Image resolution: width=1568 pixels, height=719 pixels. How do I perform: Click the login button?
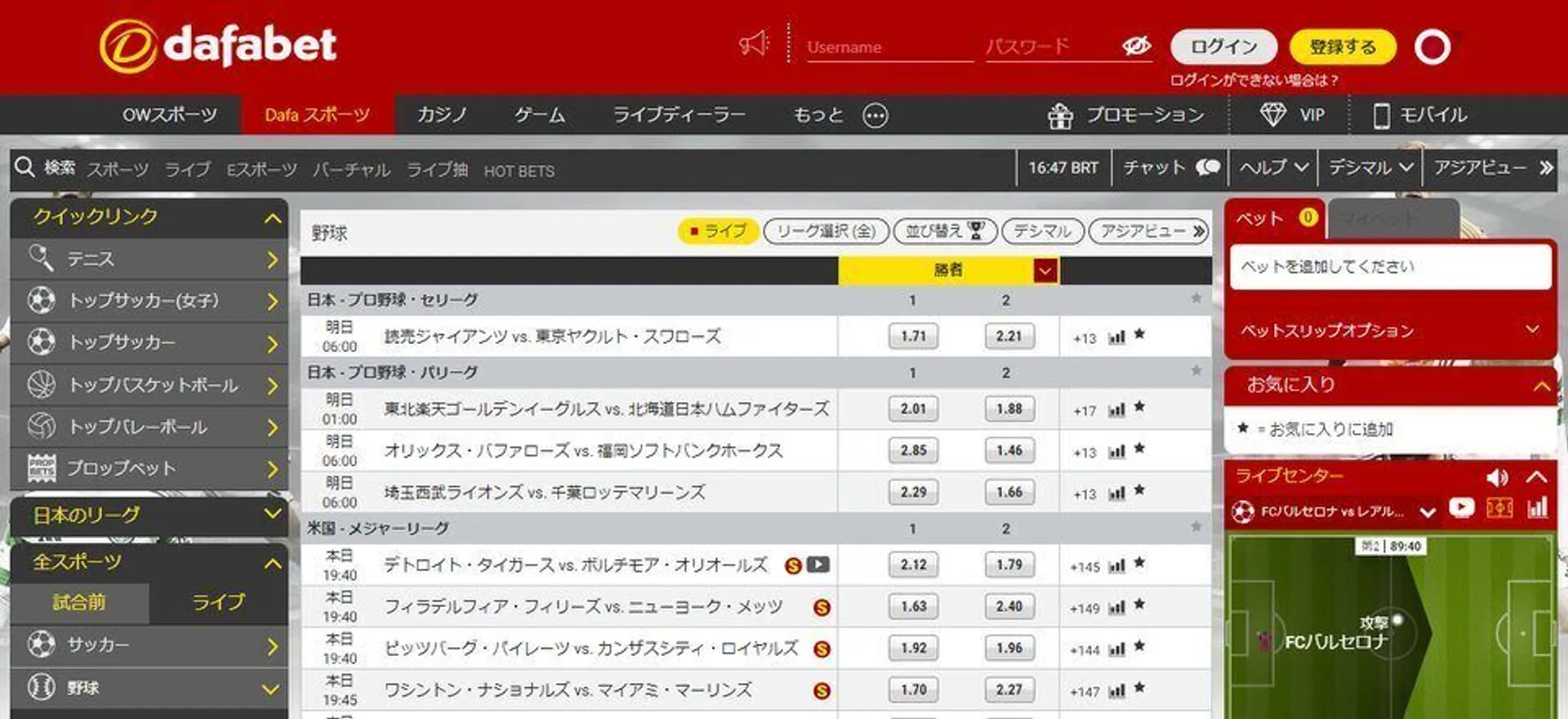pos(1223,47)
